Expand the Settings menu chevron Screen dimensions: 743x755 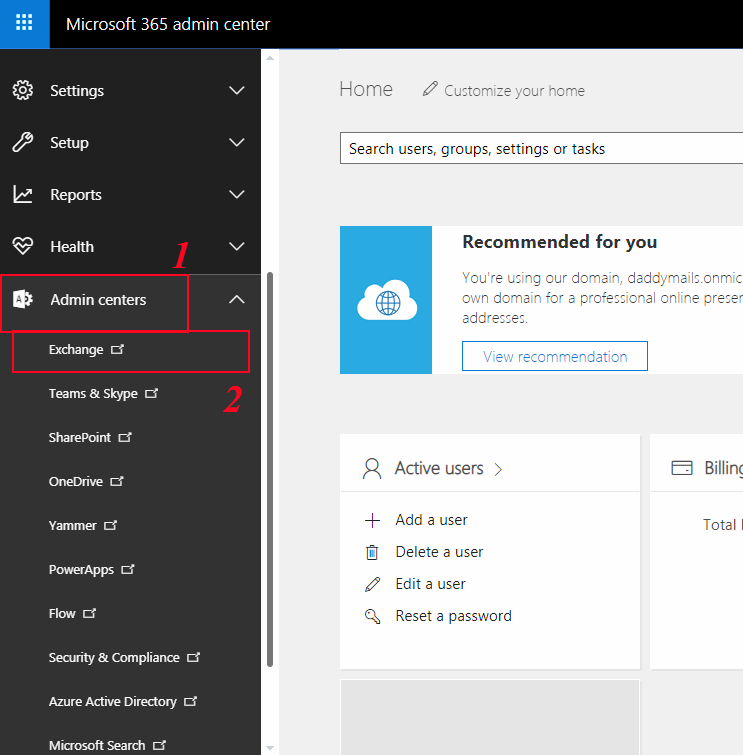(236, 91)
